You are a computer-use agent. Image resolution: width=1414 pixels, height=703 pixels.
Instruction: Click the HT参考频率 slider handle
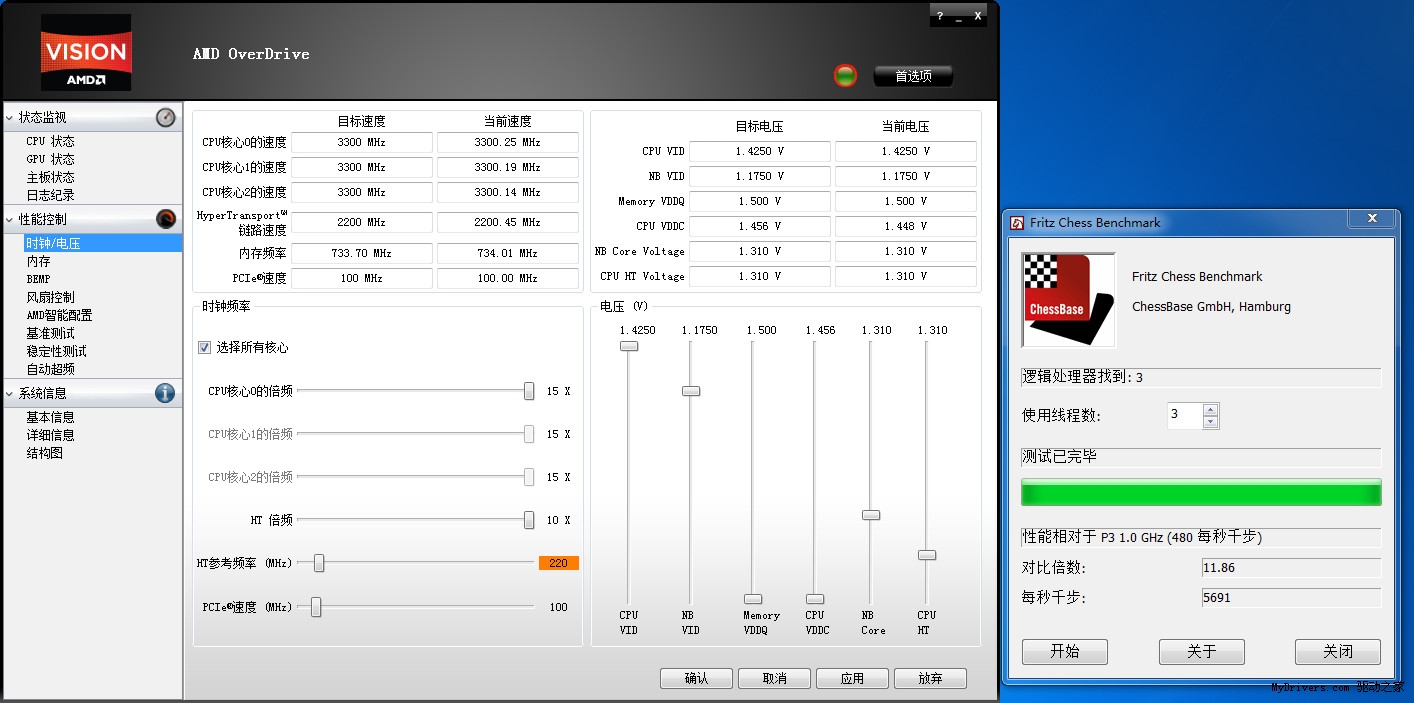tap(319, 563)
